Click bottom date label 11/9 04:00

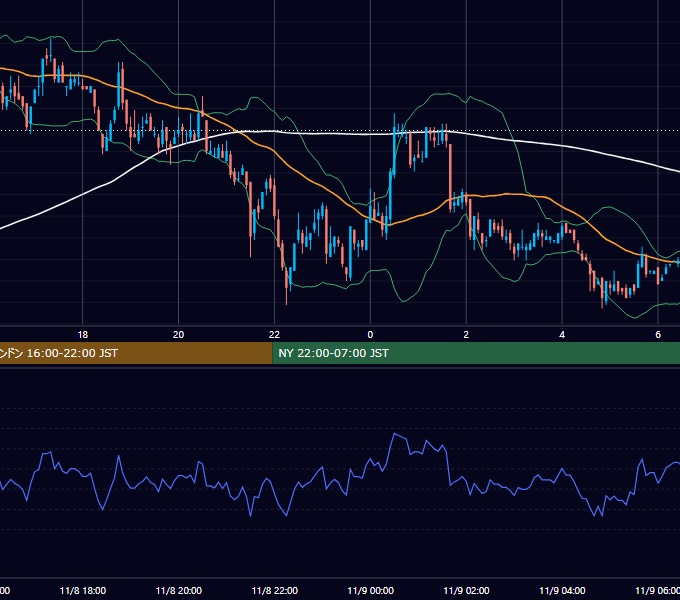pyautogui.click(x=562, y=590)
